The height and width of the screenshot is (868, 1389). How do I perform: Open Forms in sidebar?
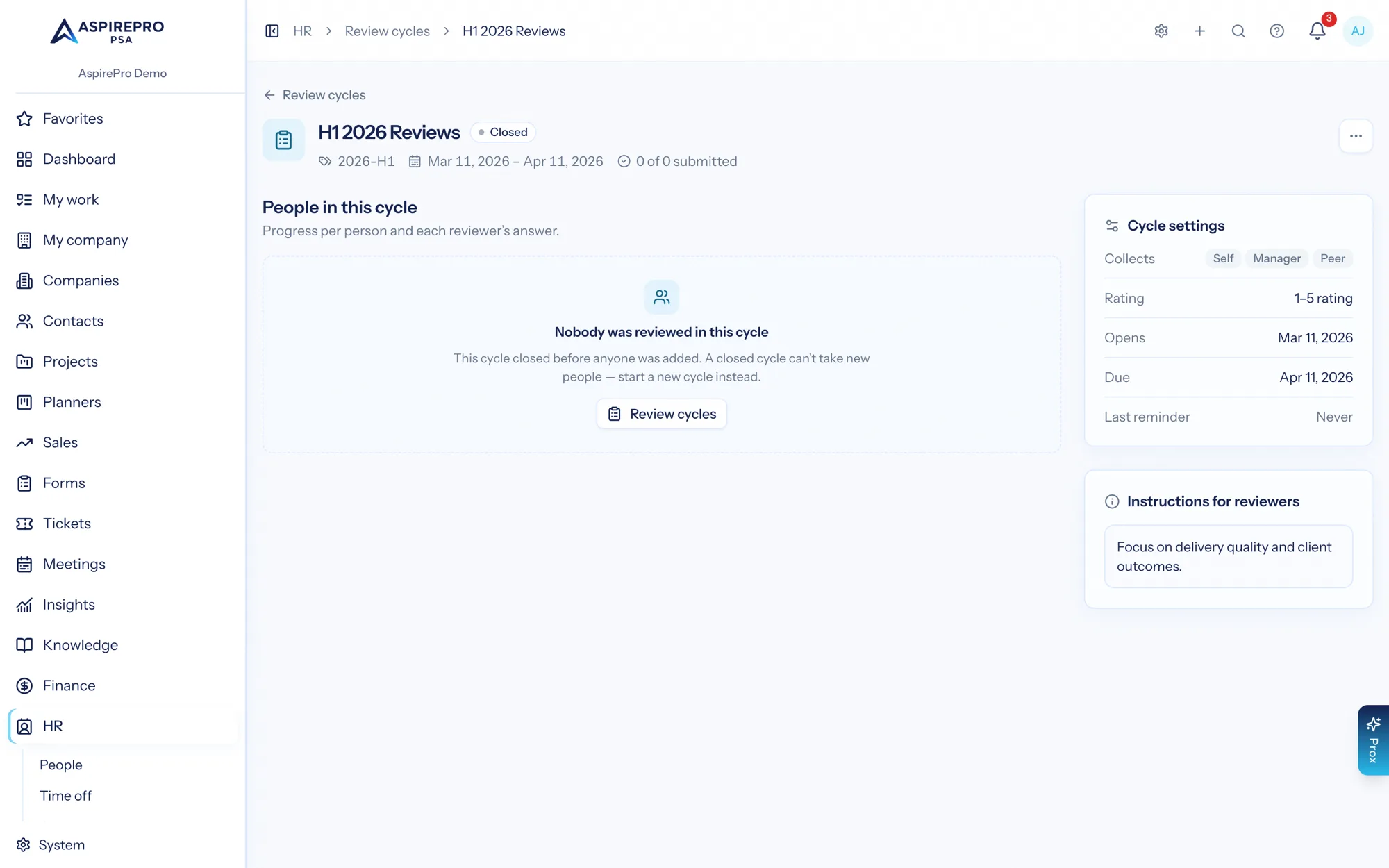122,483
